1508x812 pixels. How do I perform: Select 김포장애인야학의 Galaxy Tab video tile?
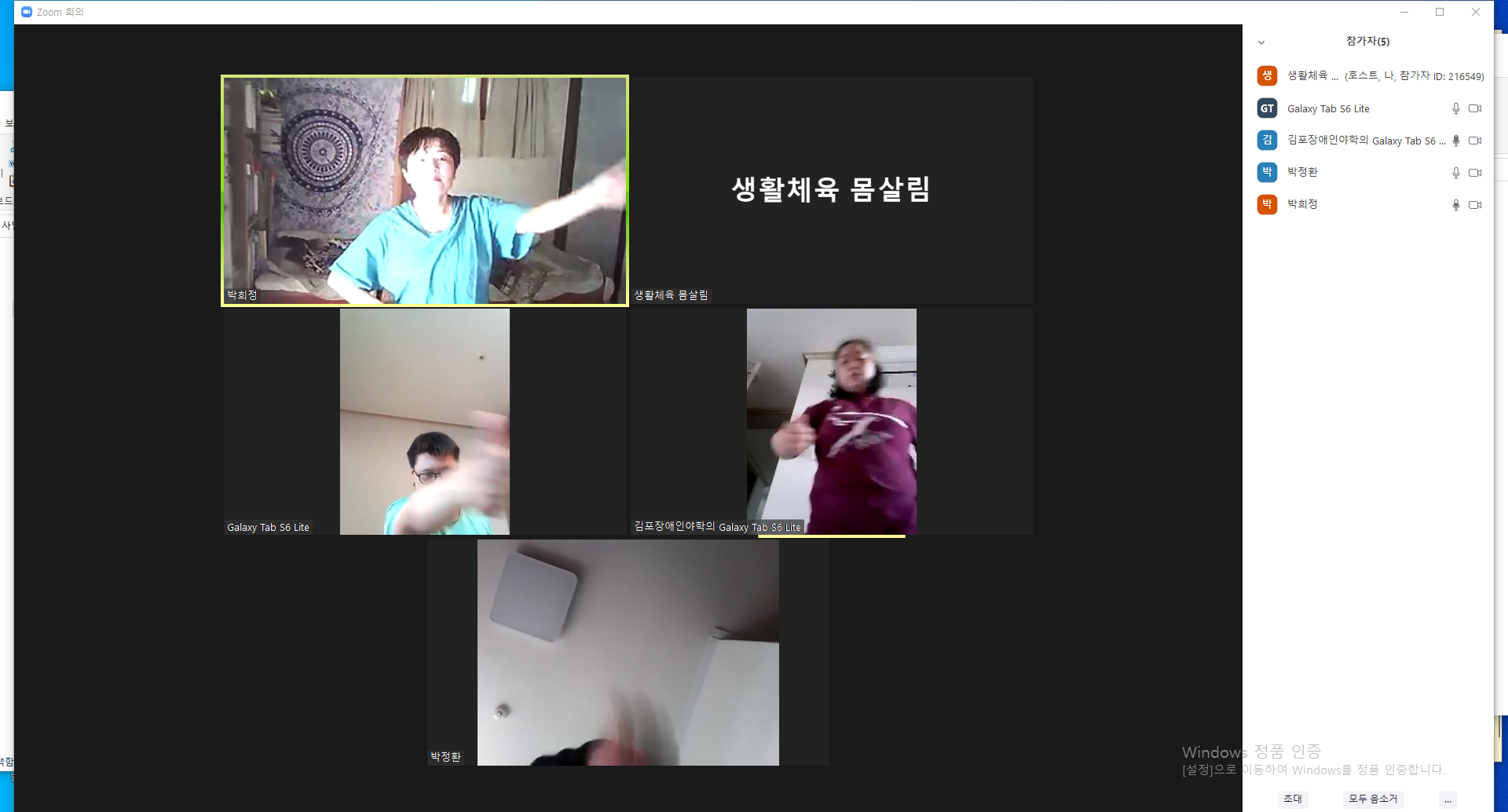832,422
